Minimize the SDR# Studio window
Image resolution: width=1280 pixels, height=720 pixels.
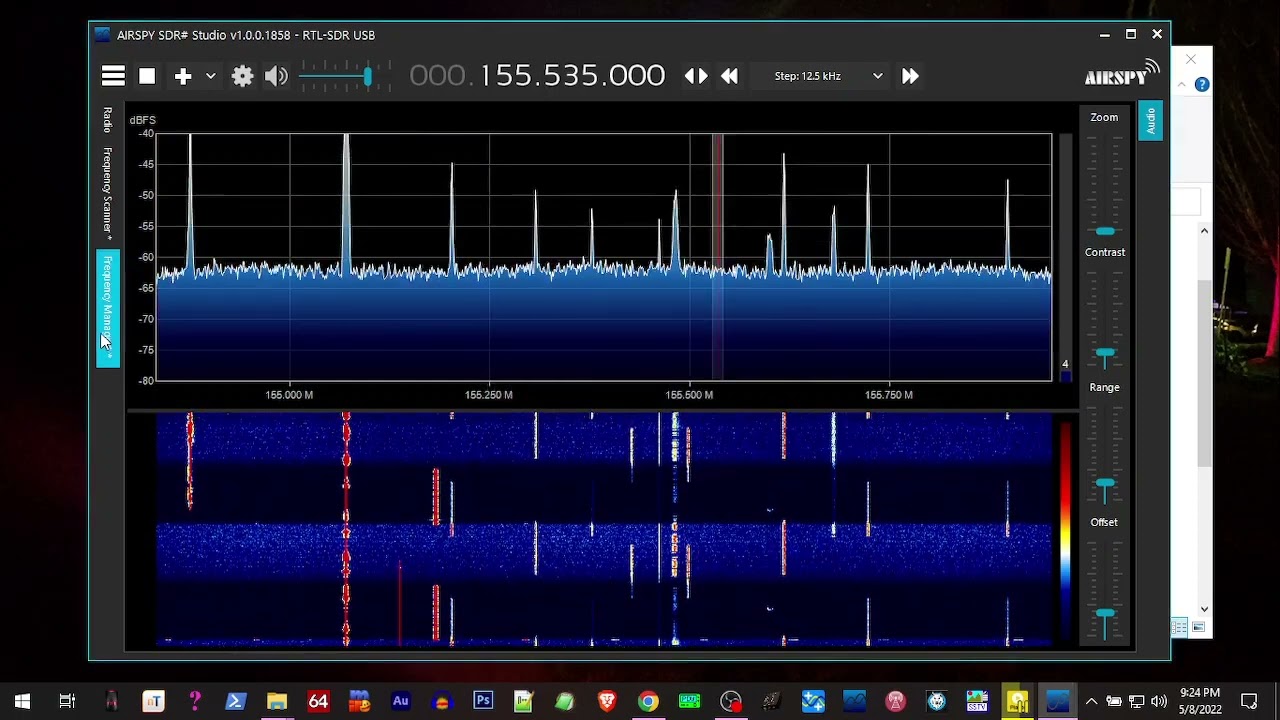coord(1104,35)
